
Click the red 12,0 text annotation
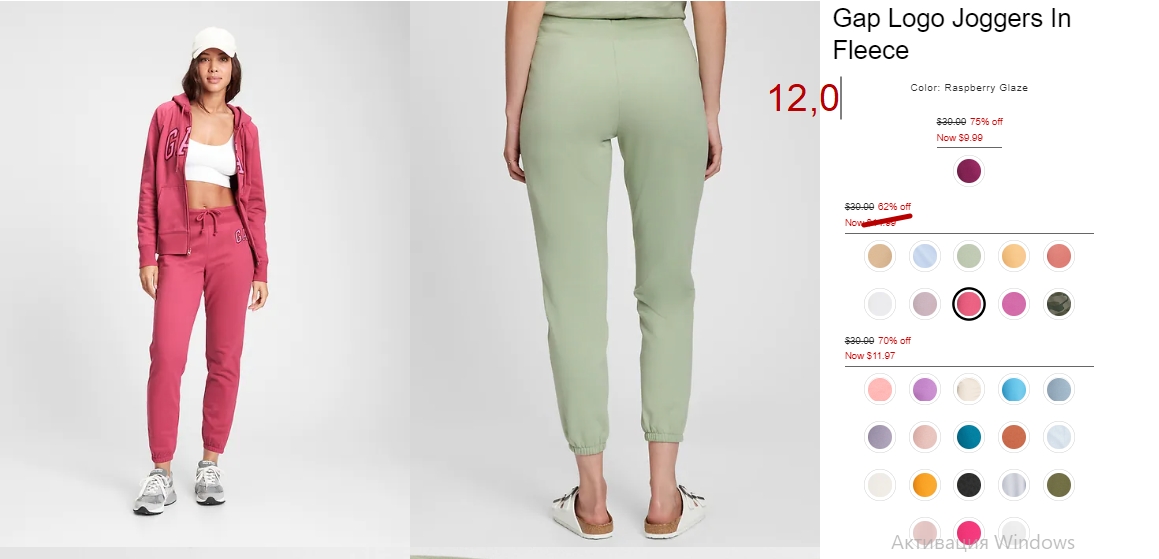point(803,98)
